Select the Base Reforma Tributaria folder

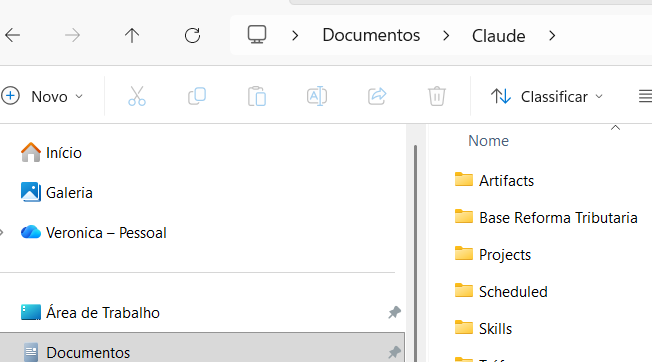[546, 217]
